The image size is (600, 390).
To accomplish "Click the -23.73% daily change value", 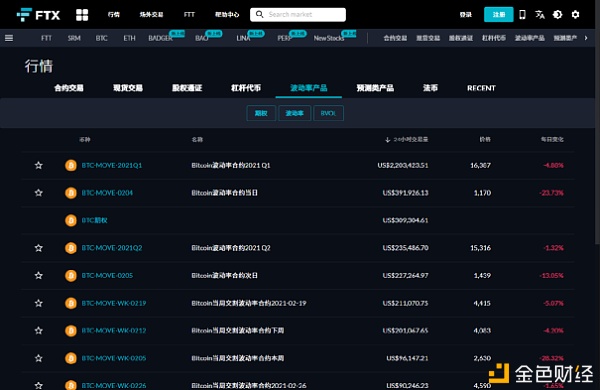I will point(552,193).
